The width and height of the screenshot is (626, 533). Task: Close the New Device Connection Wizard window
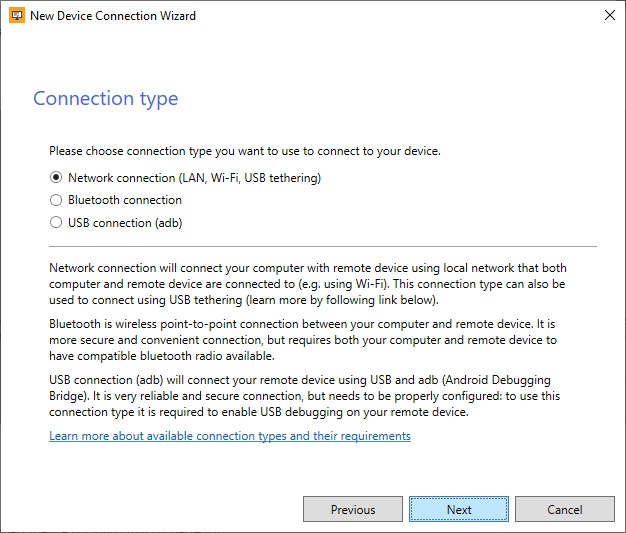[x=609, y=16]
